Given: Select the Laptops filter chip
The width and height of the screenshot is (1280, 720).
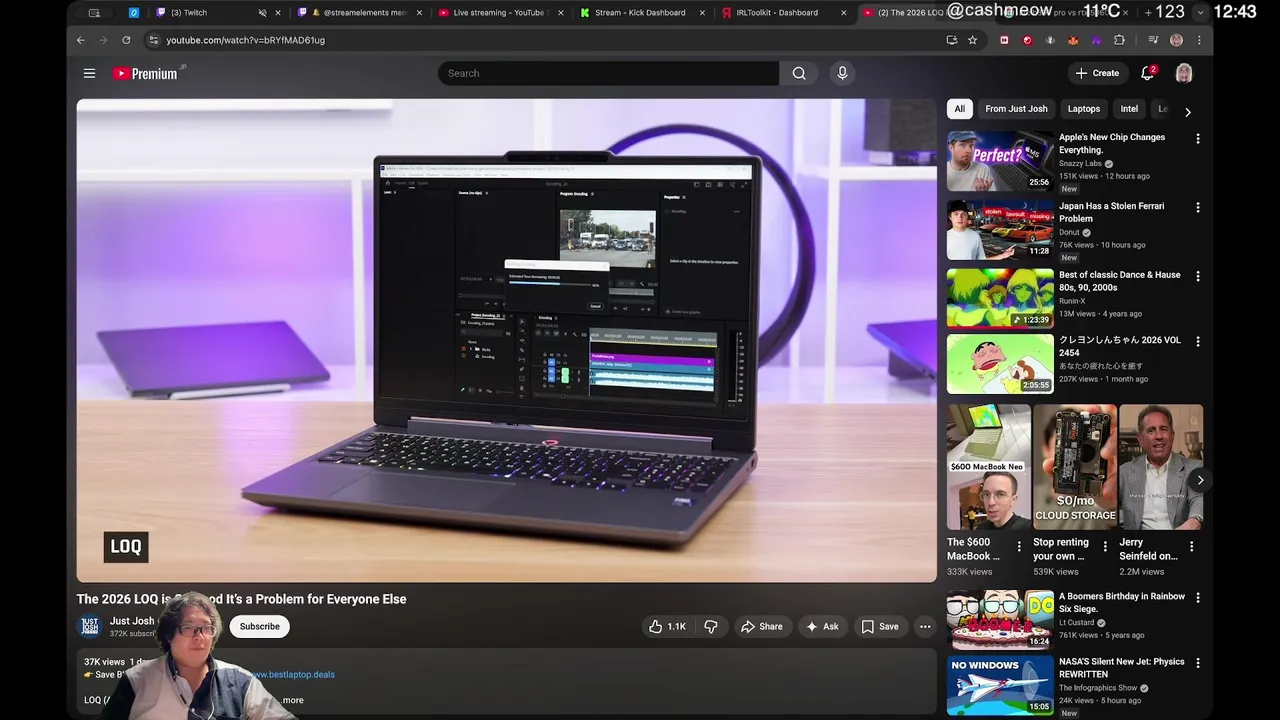Looking at the screenshot, I should pos(1083,109).
